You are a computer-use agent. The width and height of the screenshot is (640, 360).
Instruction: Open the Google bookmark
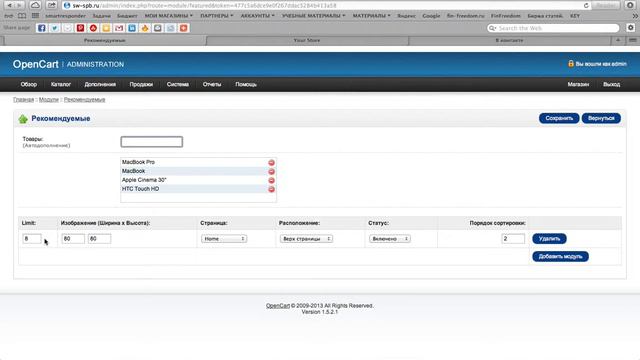point(431,16)
